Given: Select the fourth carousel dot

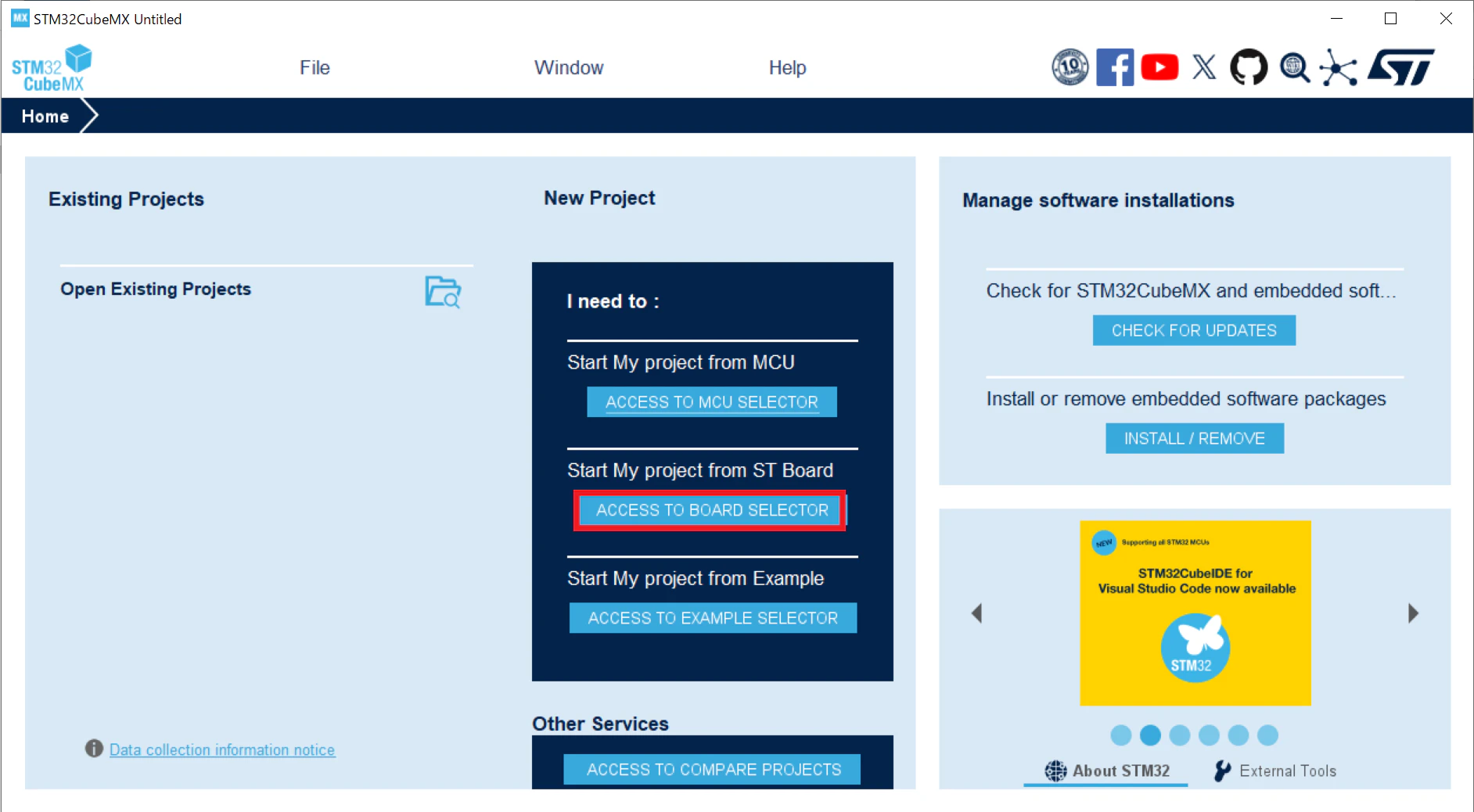Looking at the screenshot, I should point(1209,735).
